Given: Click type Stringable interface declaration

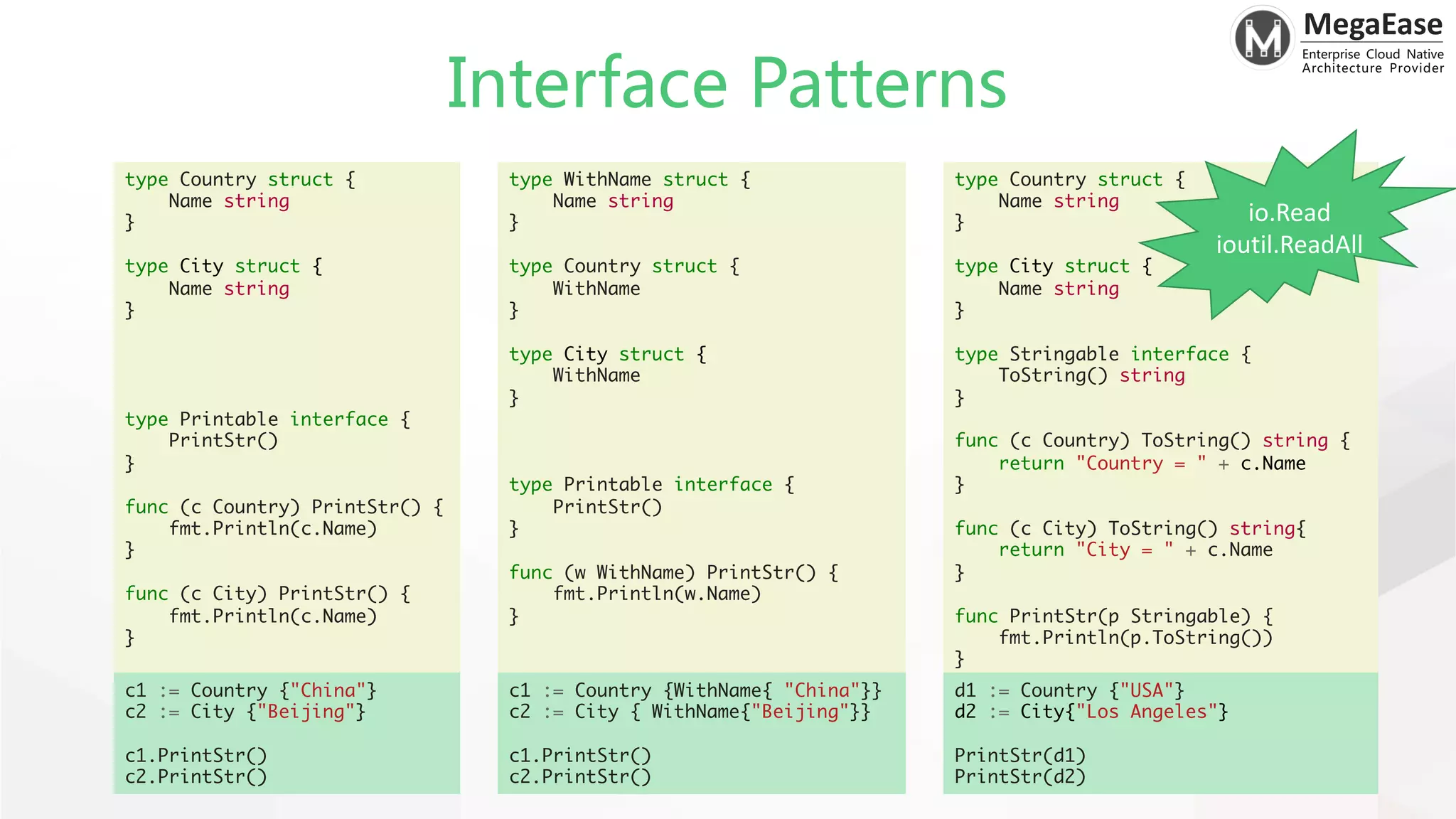Looking at the screenshot, I should [1102, 354].
